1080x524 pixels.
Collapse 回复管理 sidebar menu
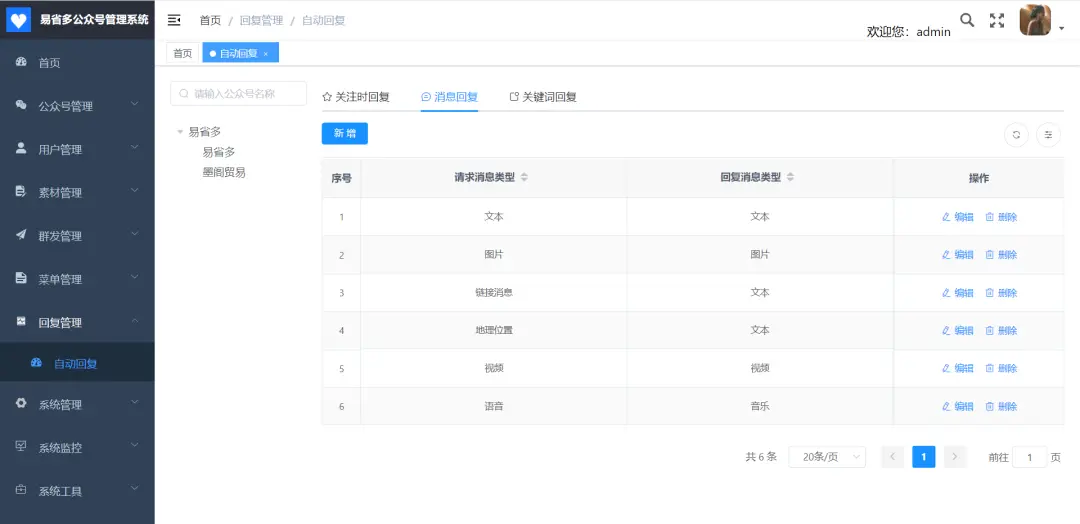[x=135, y=321]
